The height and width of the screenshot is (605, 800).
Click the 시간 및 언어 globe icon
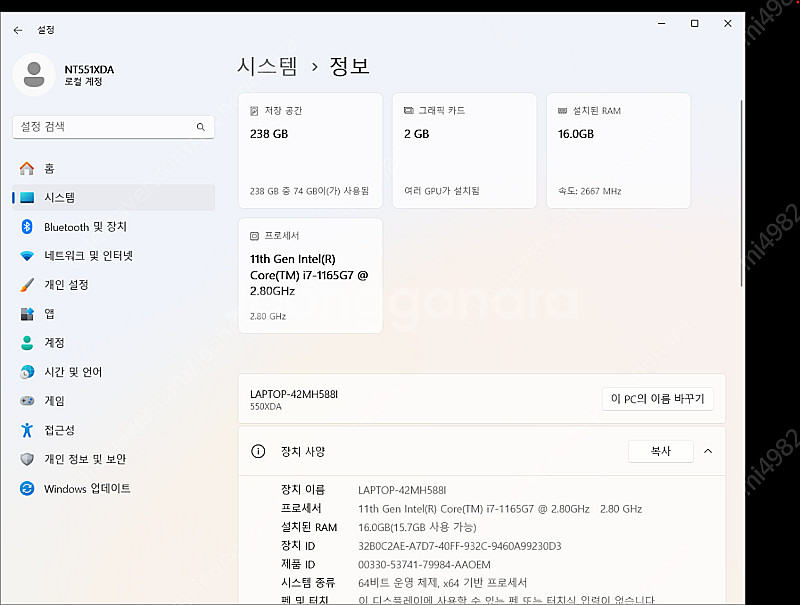coord(27,372)
